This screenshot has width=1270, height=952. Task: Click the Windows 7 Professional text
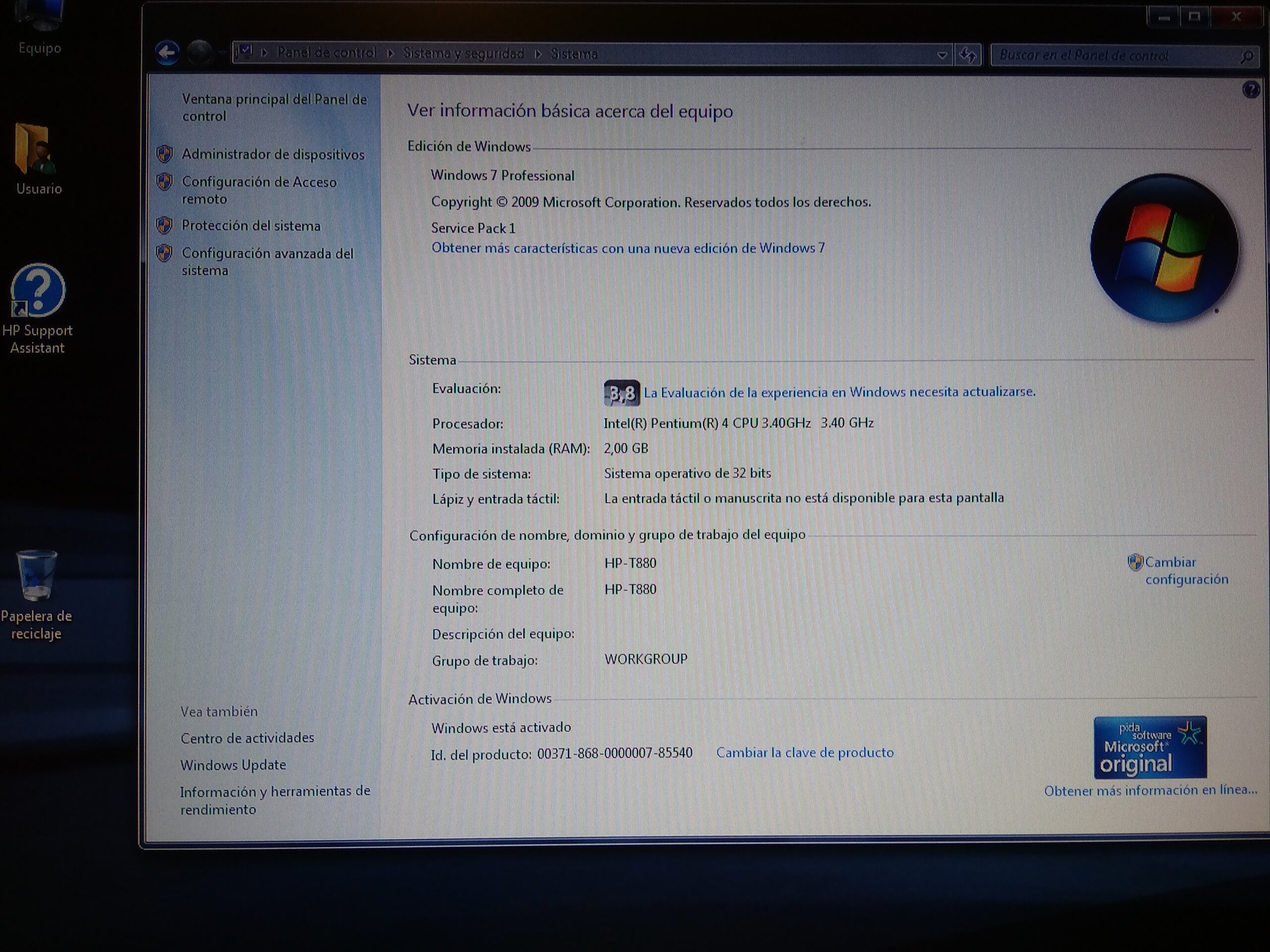(x=503, y=176)
